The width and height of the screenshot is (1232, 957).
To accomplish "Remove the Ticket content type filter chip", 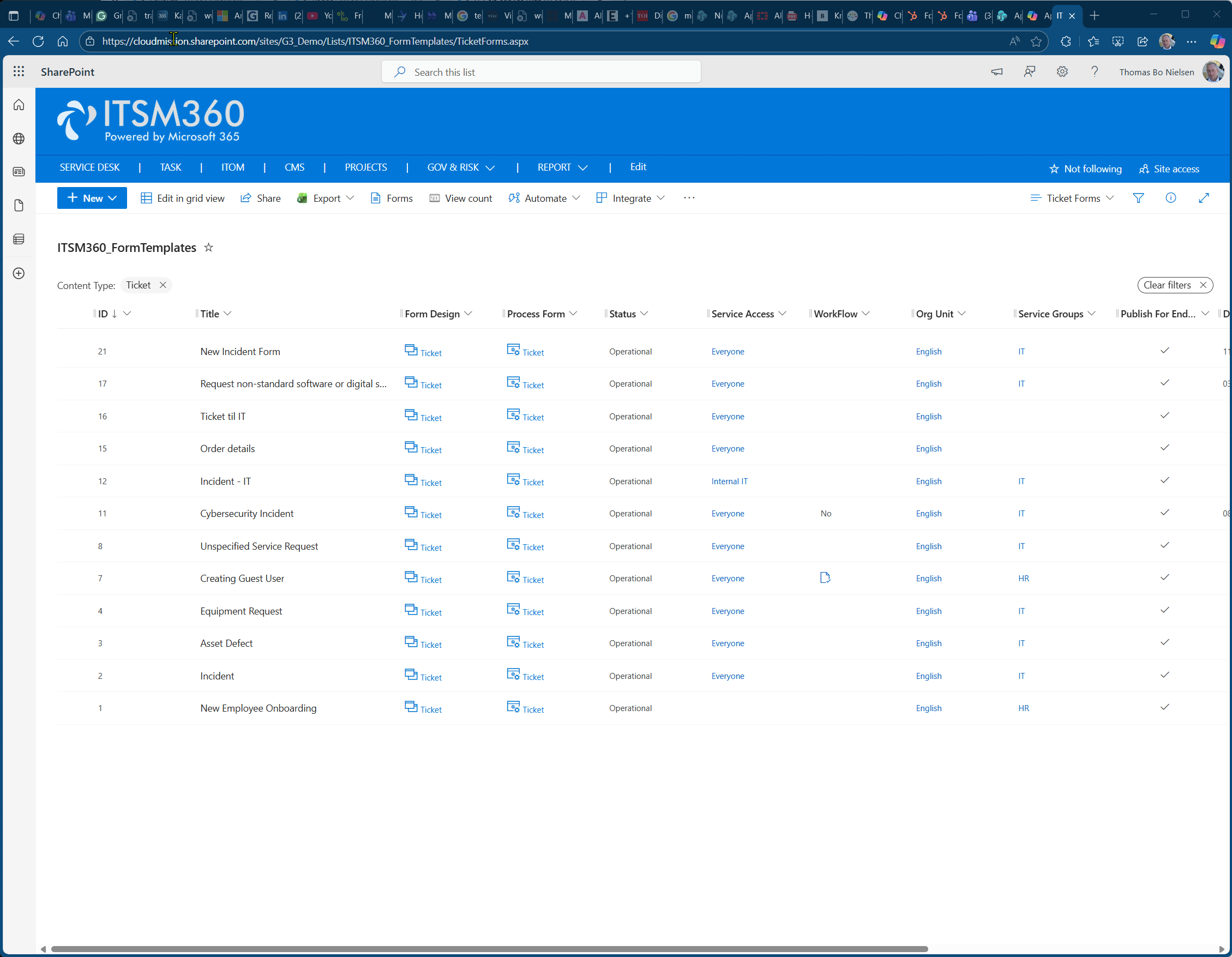I will [163, 285].
